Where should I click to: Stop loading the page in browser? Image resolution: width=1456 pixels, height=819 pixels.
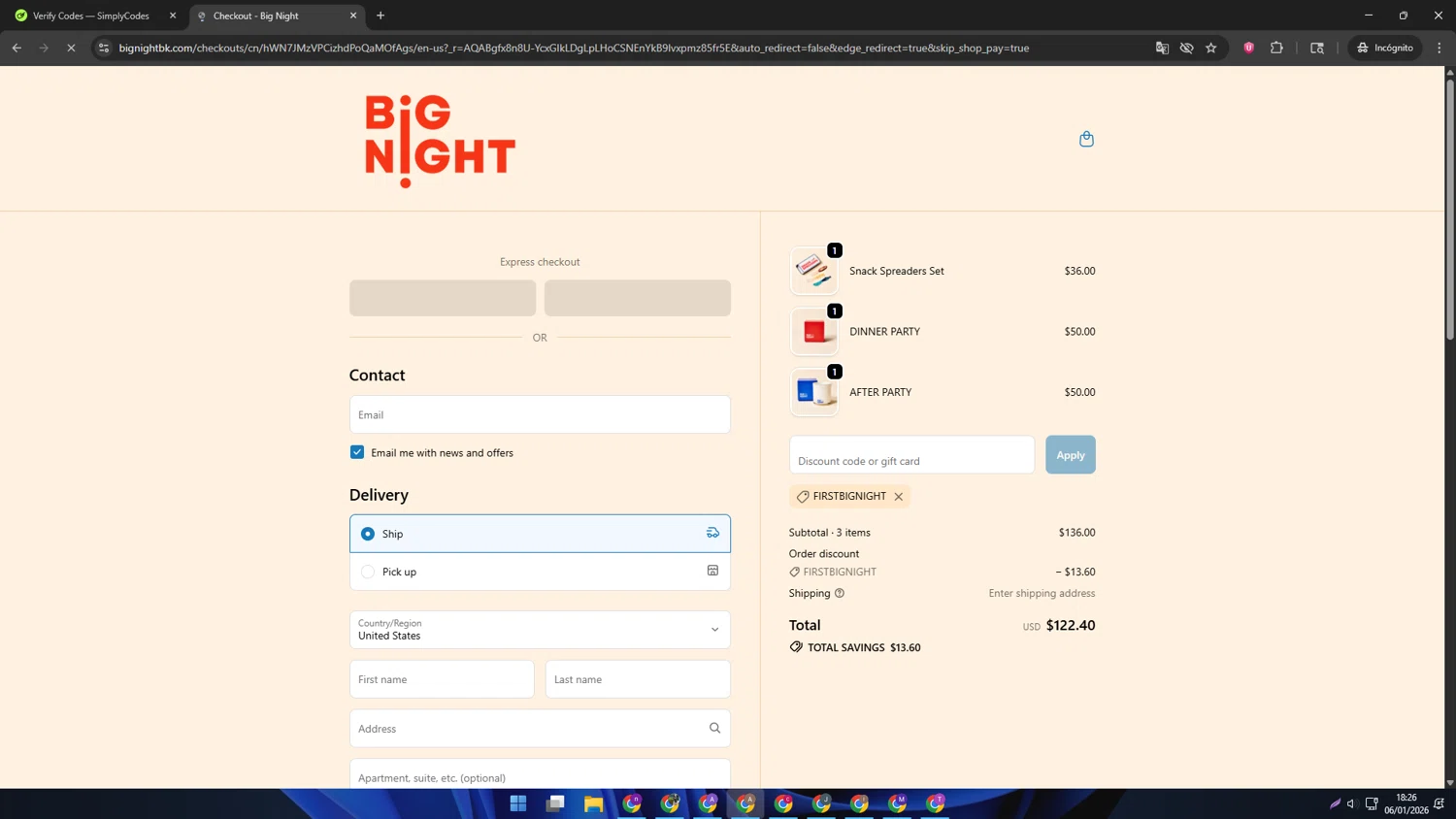coord(71,48)
